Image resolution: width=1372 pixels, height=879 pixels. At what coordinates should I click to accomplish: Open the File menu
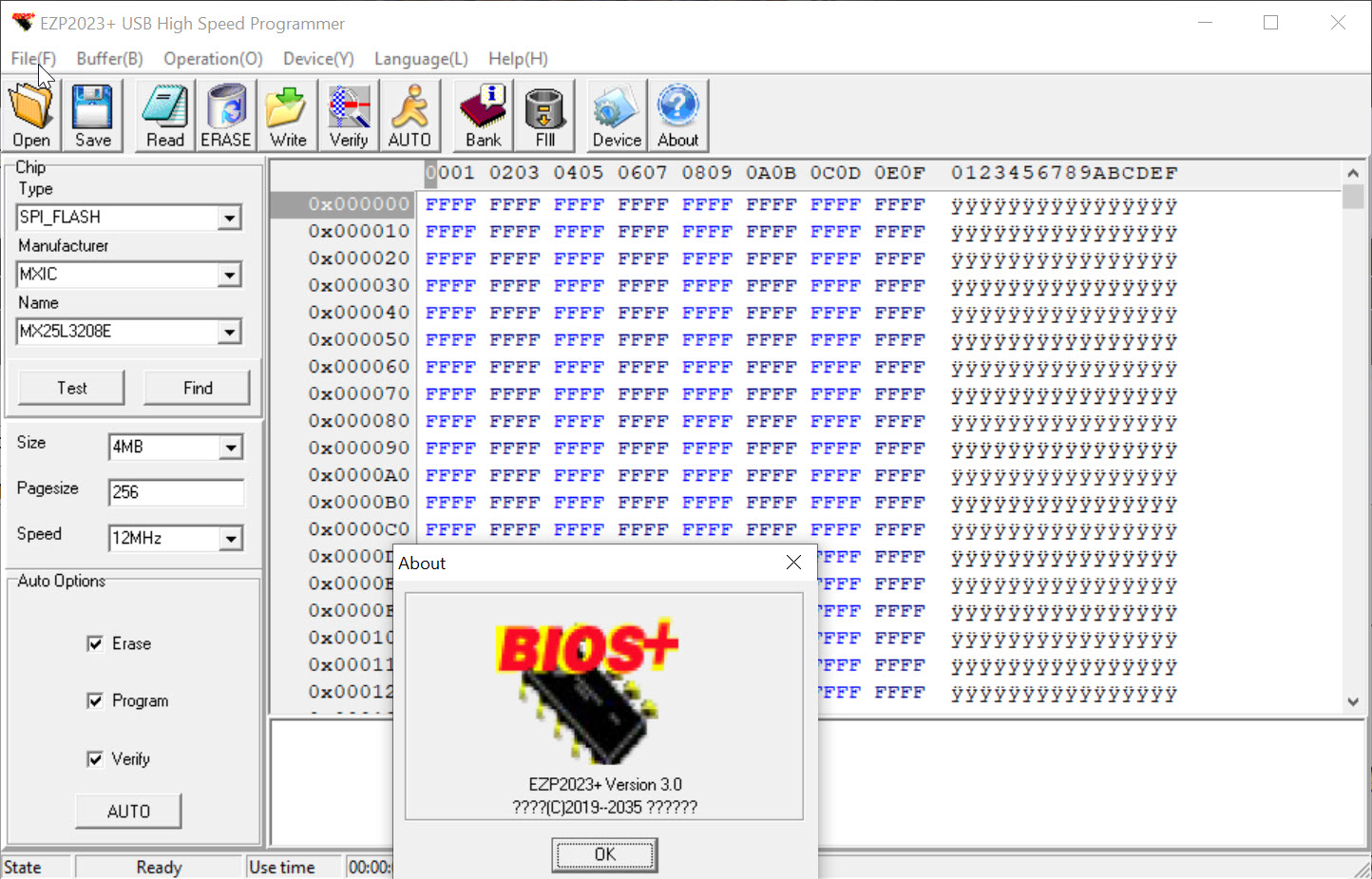pyautogui.click(x=33, y=59)
